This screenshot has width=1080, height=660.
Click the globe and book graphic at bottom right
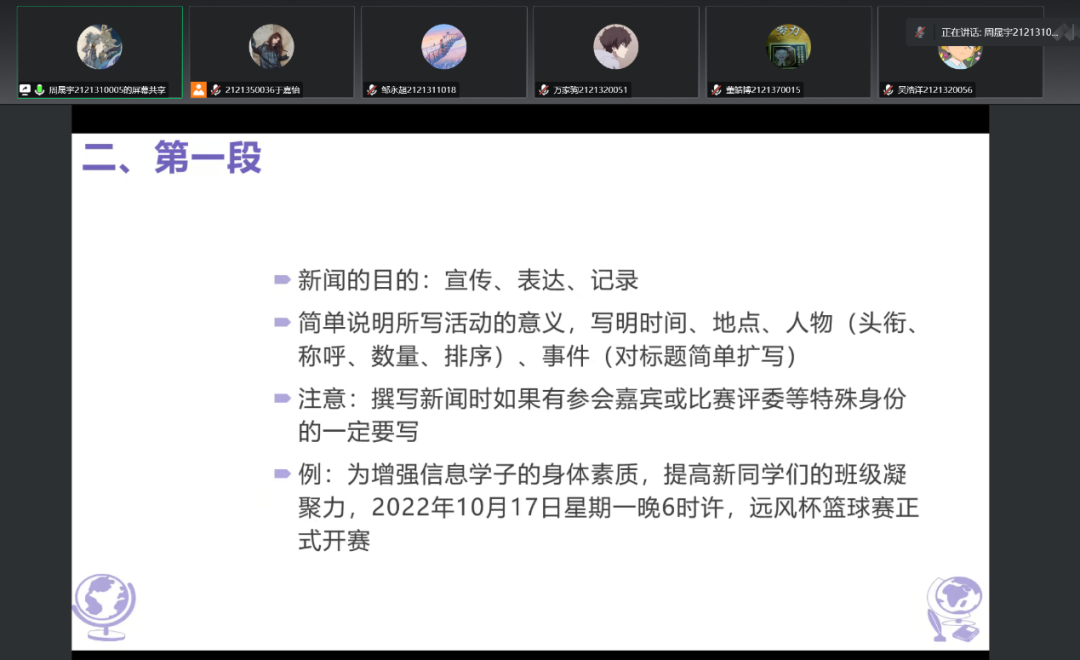954,609
